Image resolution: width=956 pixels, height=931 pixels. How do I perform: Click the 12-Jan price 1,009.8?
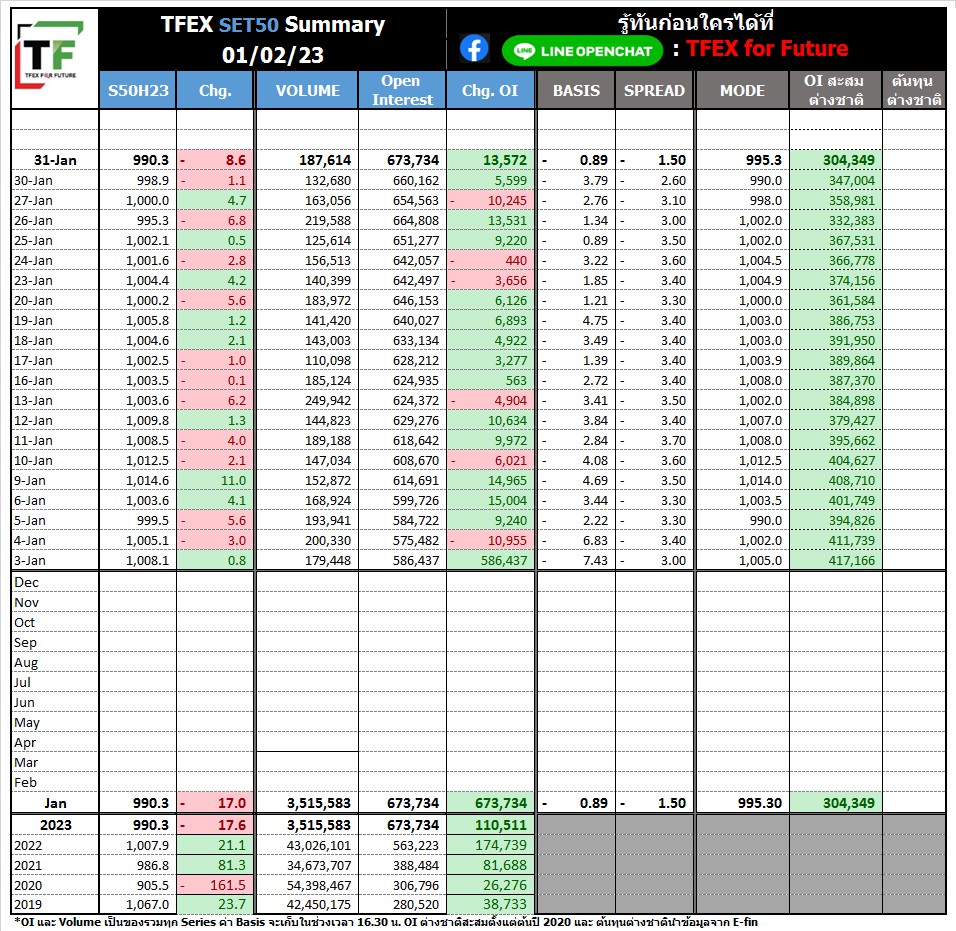click(148, 421)
